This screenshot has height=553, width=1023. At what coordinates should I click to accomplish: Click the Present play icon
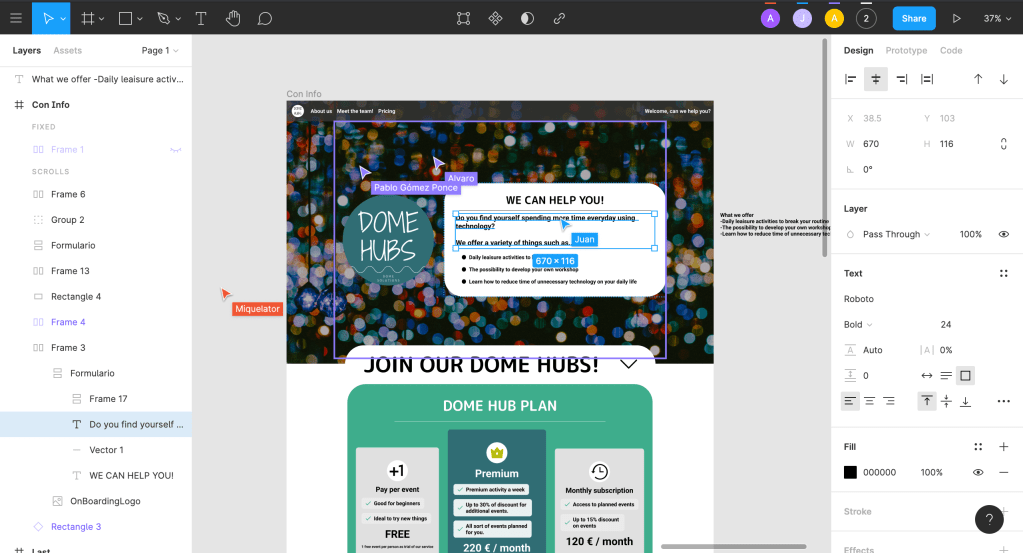click(x=957, y=18)
